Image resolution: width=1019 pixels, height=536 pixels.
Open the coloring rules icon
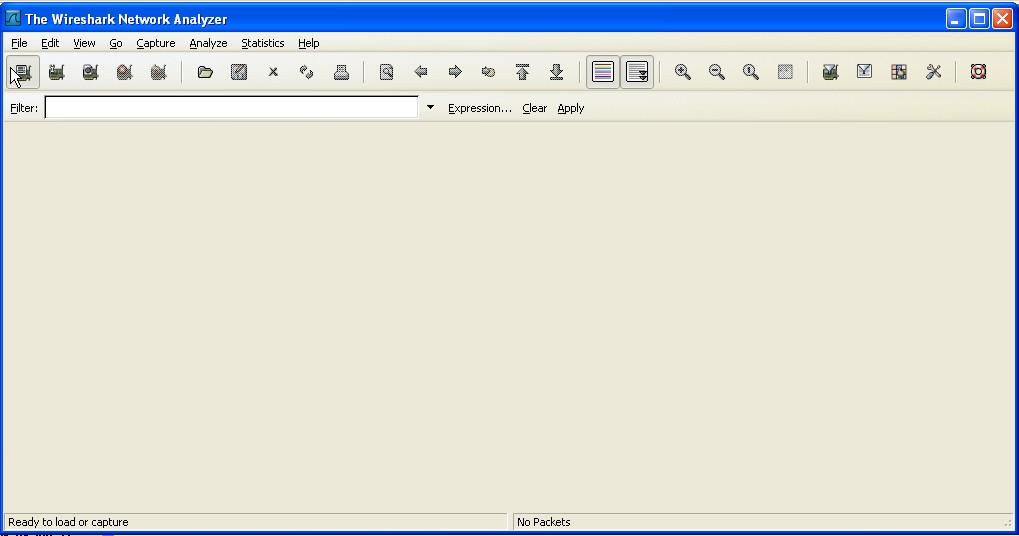(899, 72)
